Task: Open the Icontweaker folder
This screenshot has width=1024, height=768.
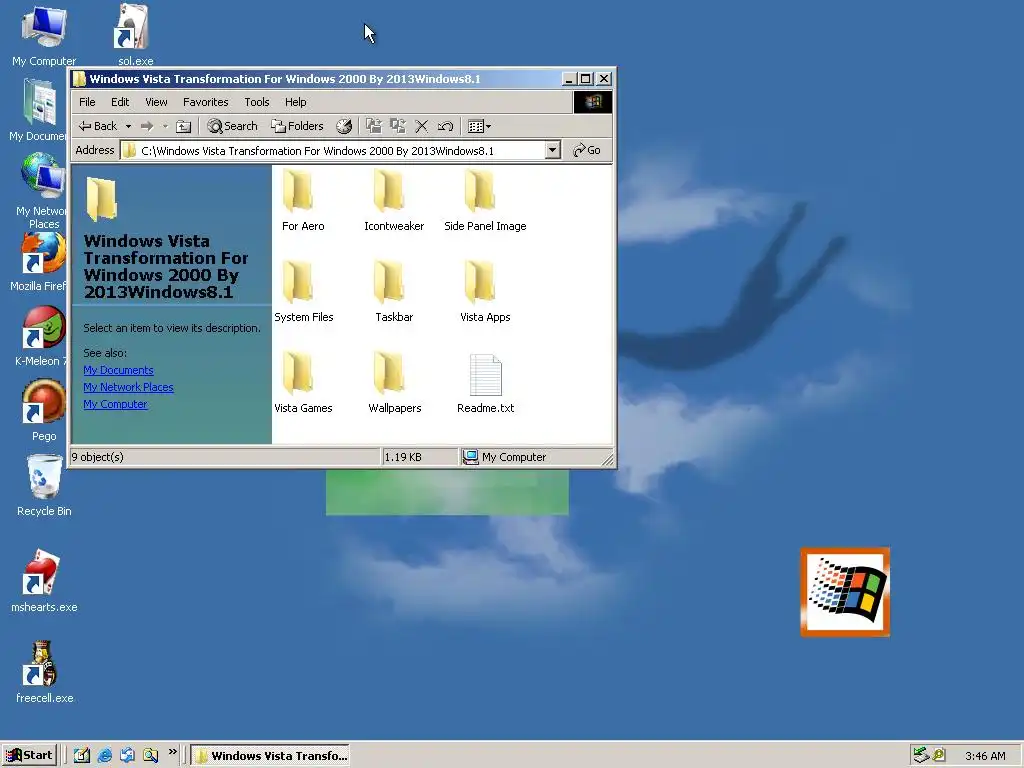Action: point(394,200)
